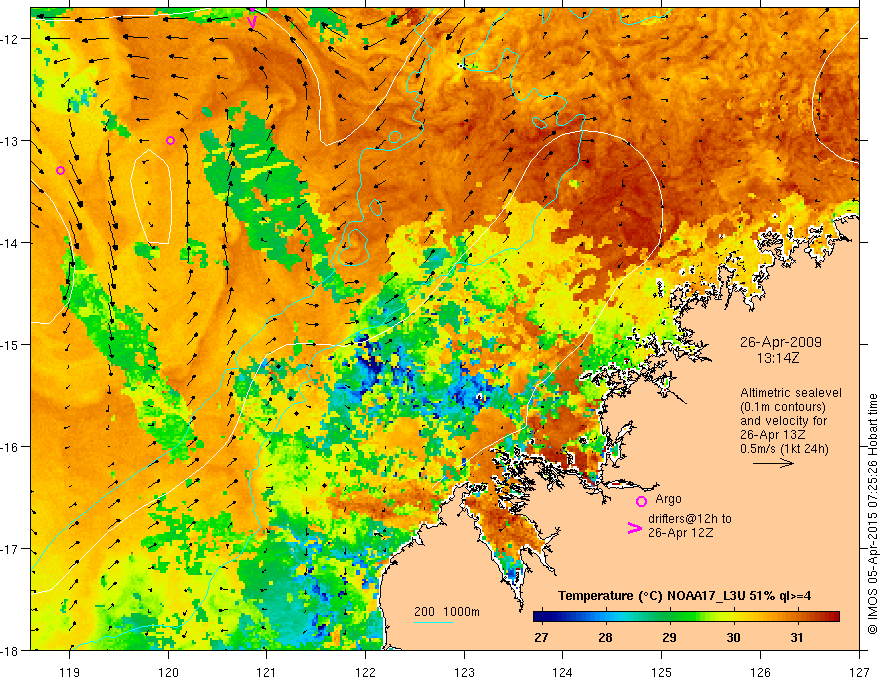Click the magenta Argo circle in the legend
The height and width of the screenshot is (680, 880).
click(641, 501)
